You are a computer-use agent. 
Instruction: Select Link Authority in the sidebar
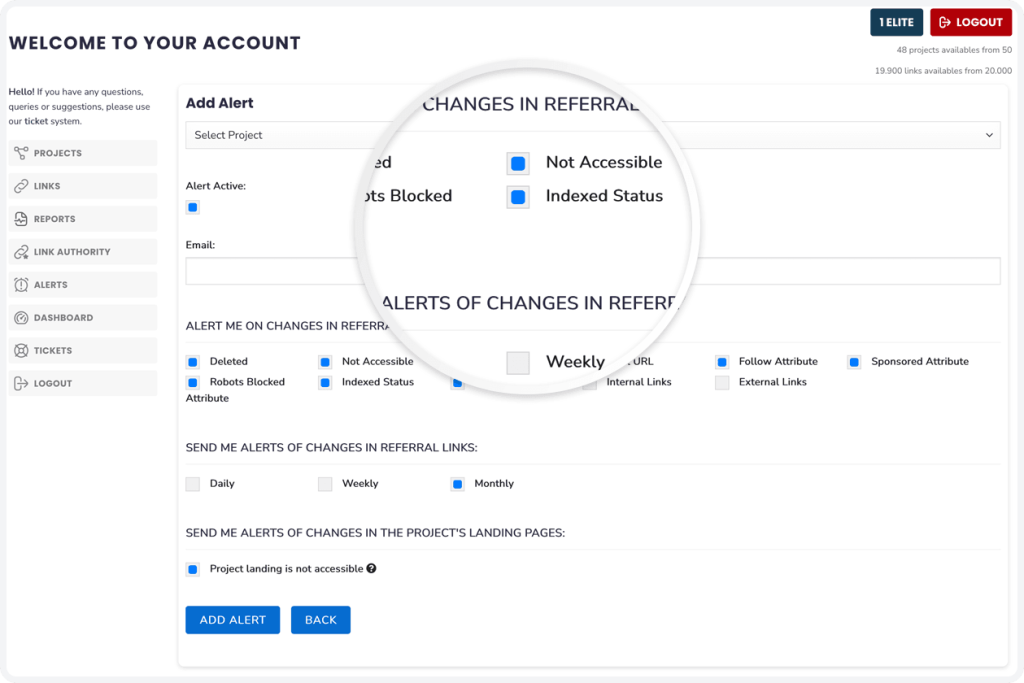point(83,252)
